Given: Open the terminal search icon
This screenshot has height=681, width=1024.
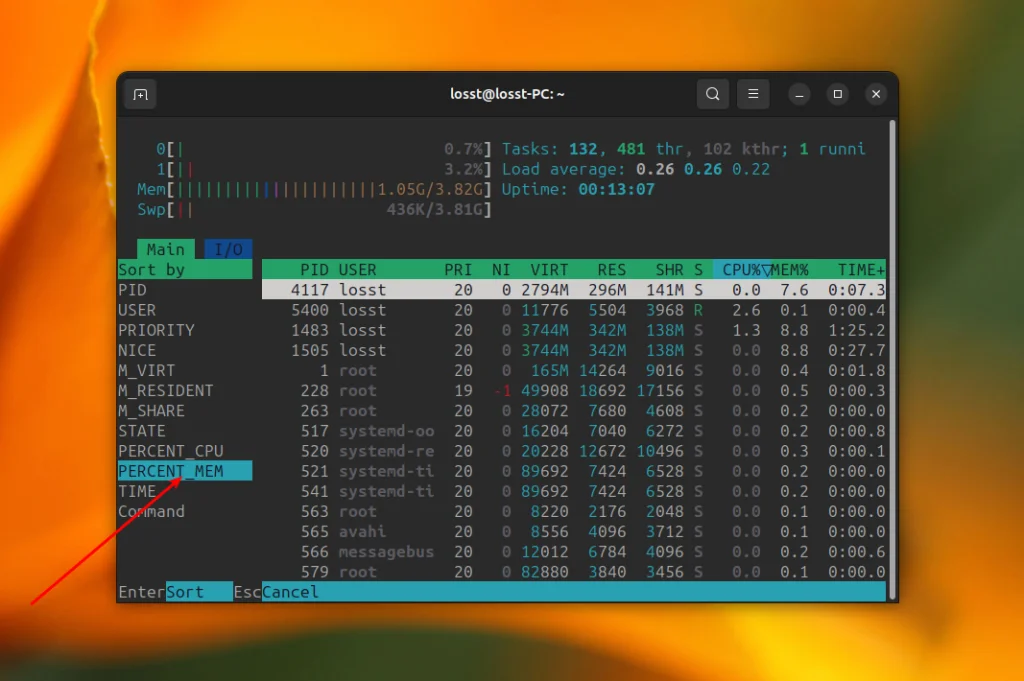Looking at the screenshot, I should 712,95.
